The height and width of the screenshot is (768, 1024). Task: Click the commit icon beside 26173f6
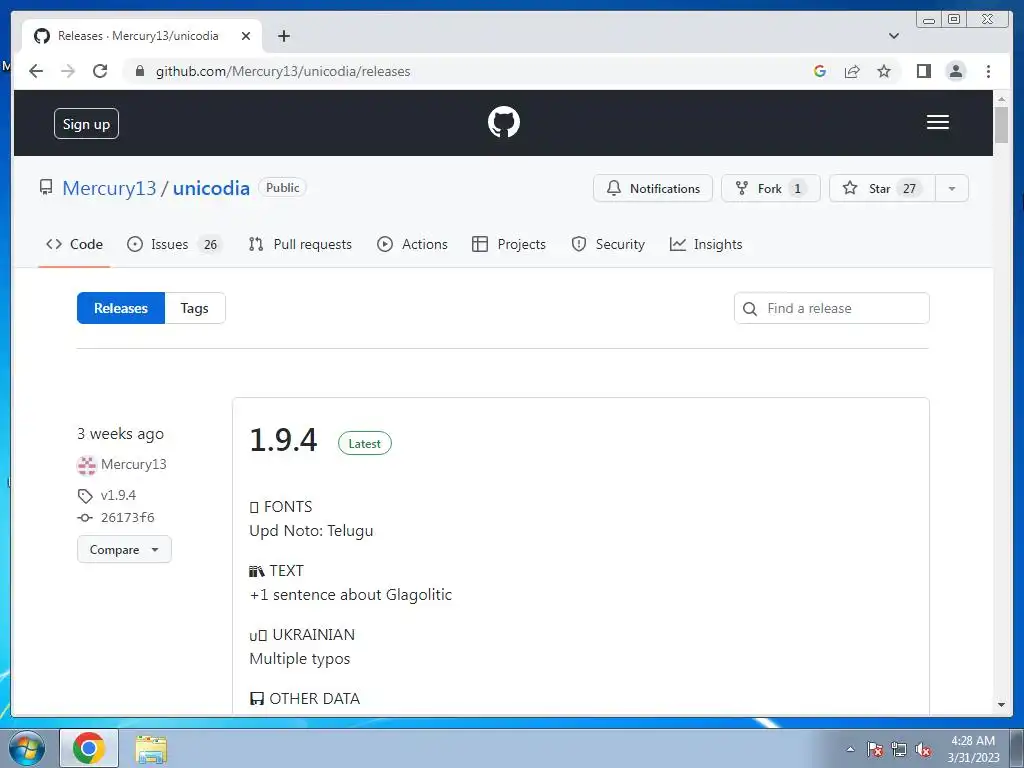tap(85, 518)
